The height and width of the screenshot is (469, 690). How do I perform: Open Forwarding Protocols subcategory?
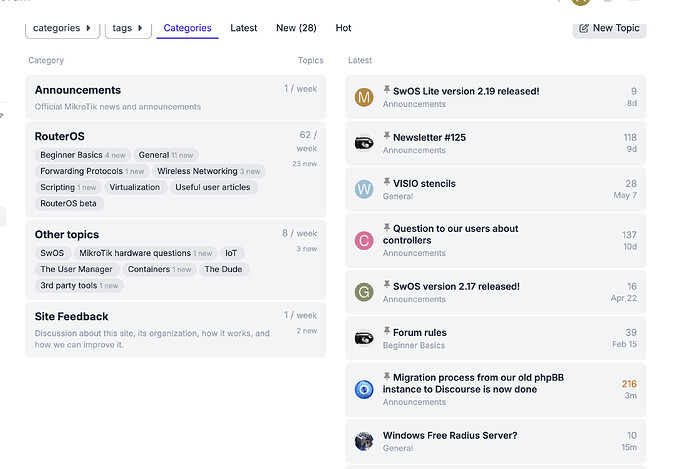coord(92,171)
